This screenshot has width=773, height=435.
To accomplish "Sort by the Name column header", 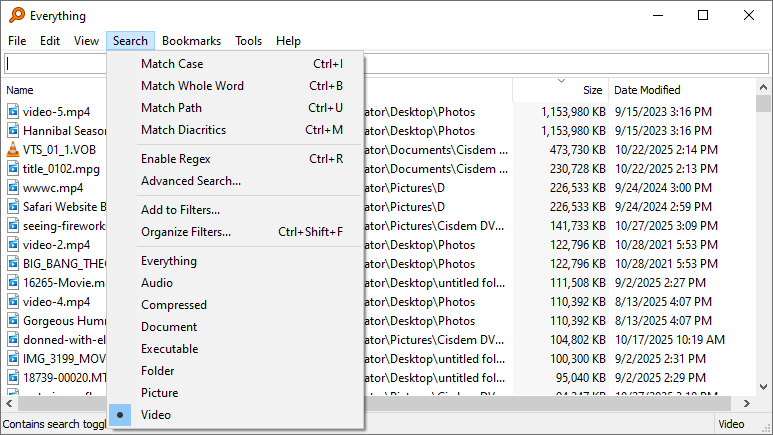I will pyautogui.click(x=20, y=90).
